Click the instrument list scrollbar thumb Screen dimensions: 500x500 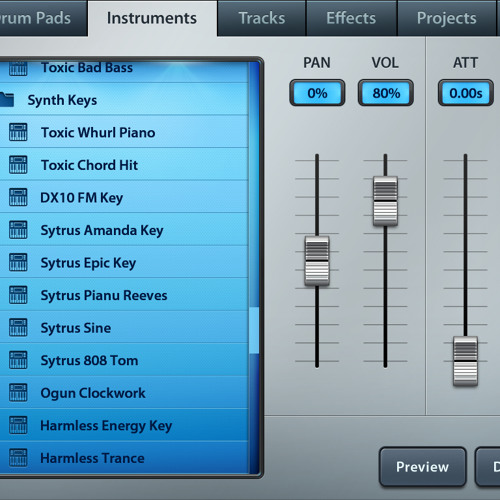point(254,330)
